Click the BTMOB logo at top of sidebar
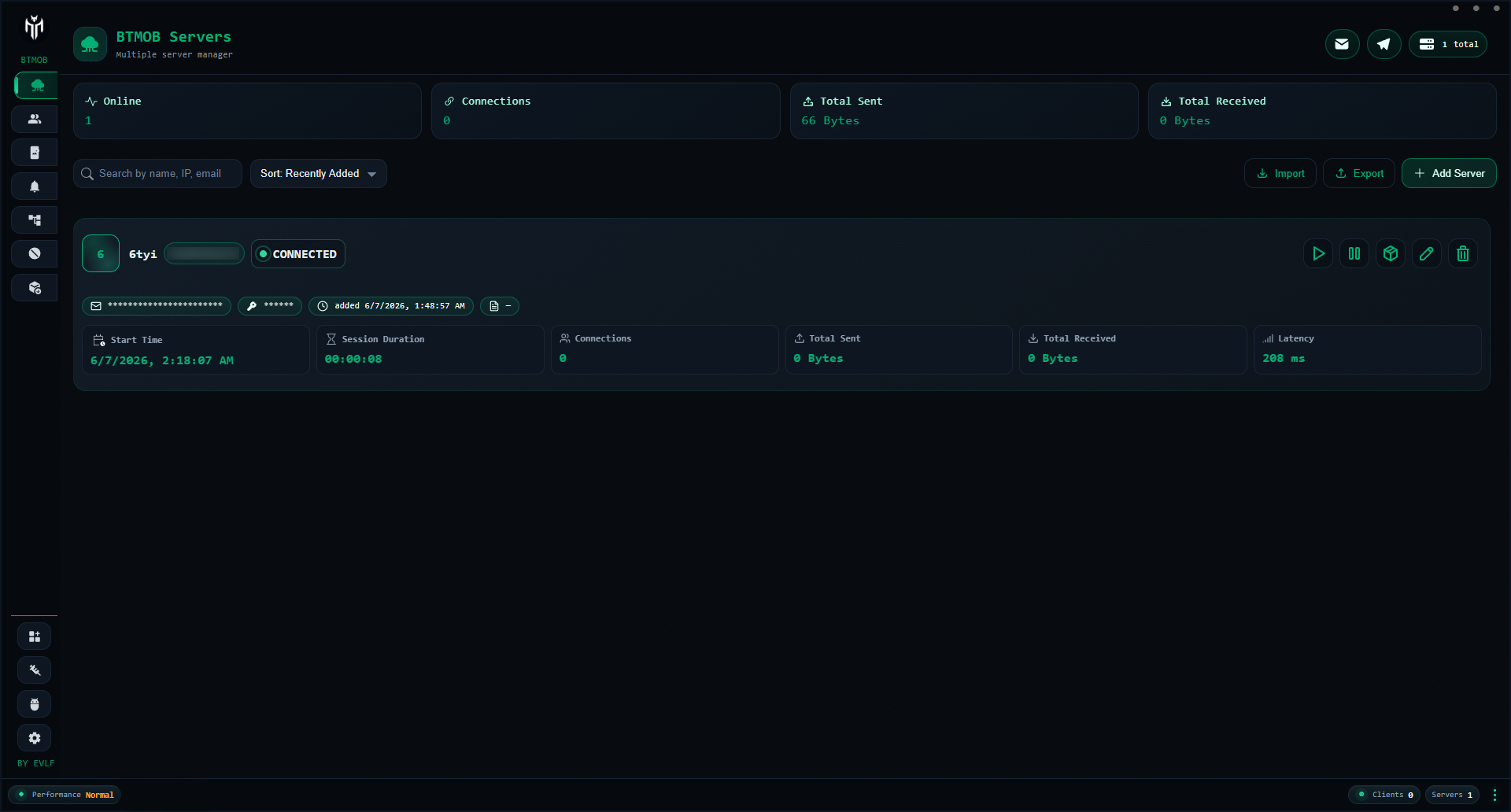The image size is (1511, 812). click(x=34, y=28)
